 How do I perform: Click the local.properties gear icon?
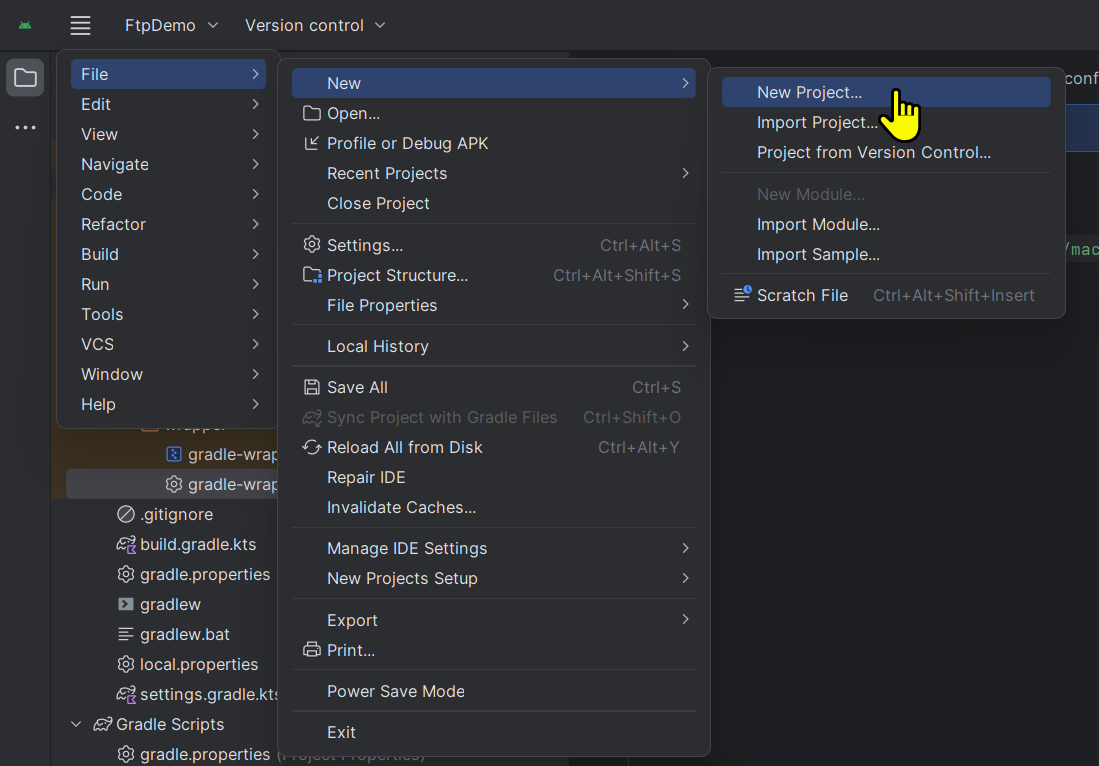pyautogui.click(x=126, y=664)
